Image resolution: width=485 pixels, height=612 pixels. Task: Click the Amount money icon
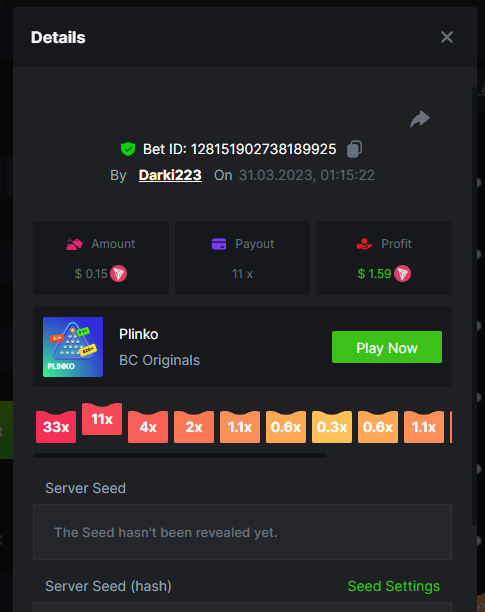[74, 244]
